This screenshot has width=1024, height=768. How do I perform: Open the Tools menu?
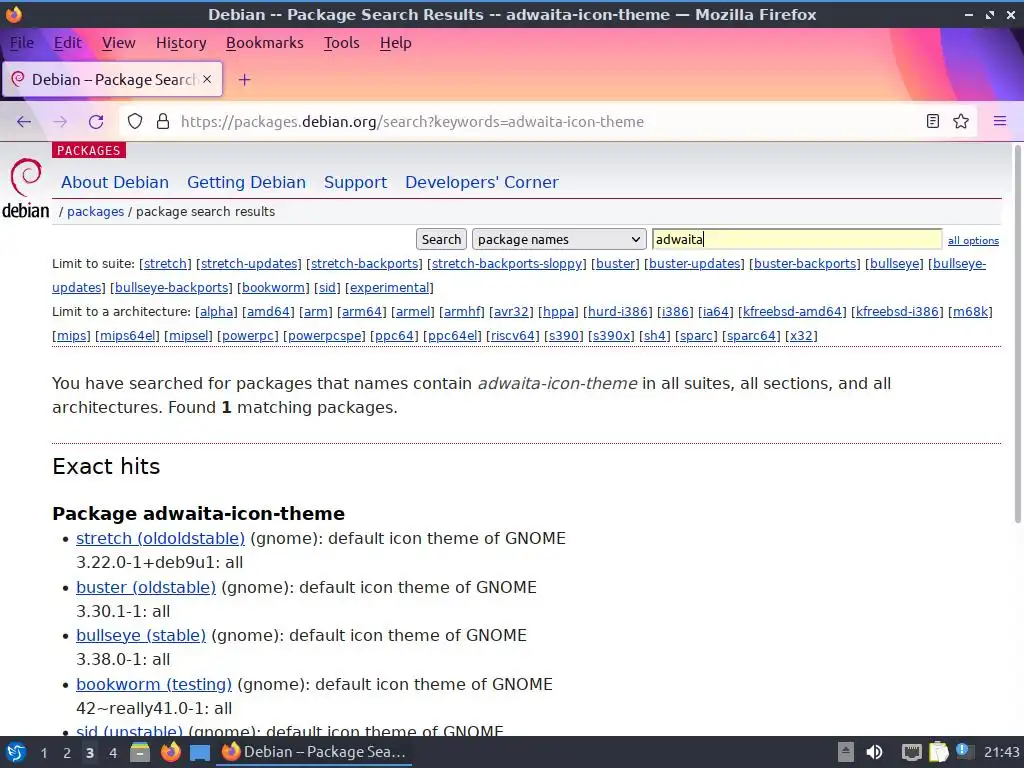pos(342,43)
